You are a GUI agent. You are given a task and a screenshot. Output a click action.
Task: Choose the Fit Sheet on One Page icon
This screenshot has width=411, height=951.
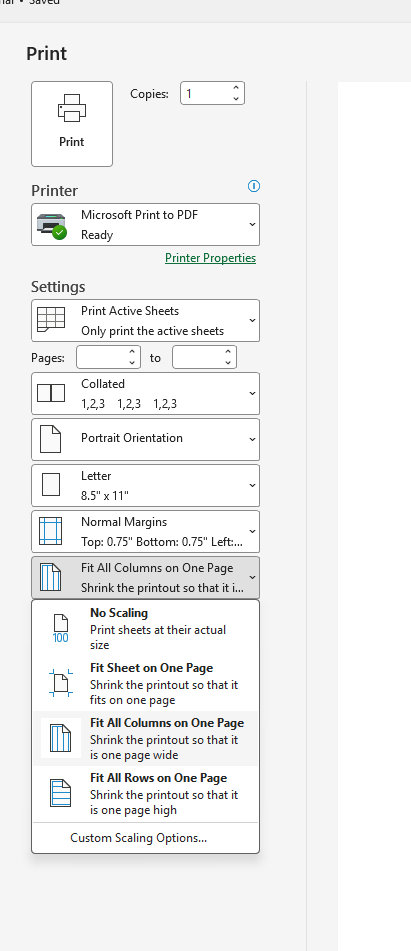pos(61,683)
